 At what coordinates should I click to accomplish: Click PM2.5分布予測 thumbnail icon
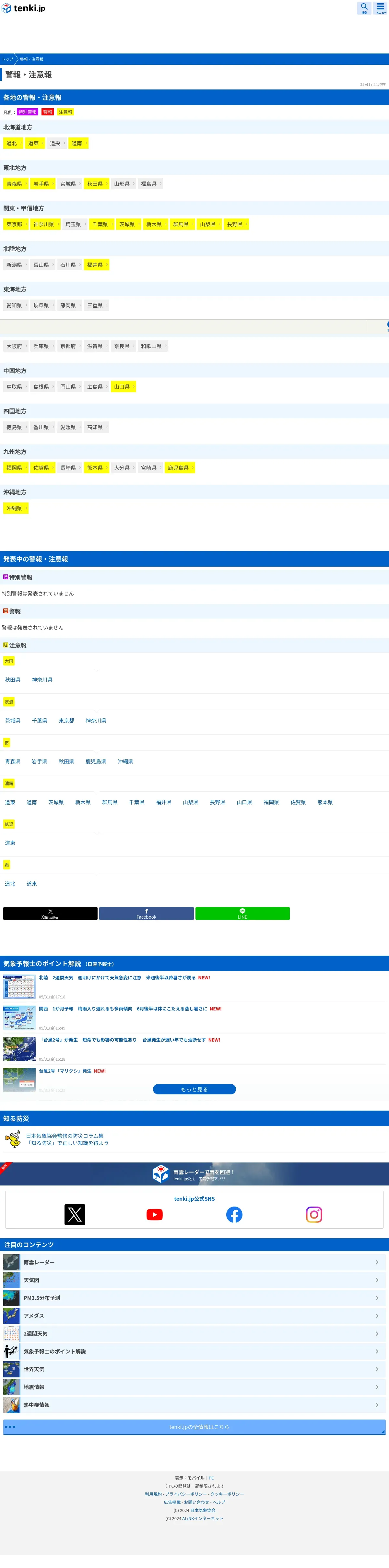click(x=12, y=1298)
